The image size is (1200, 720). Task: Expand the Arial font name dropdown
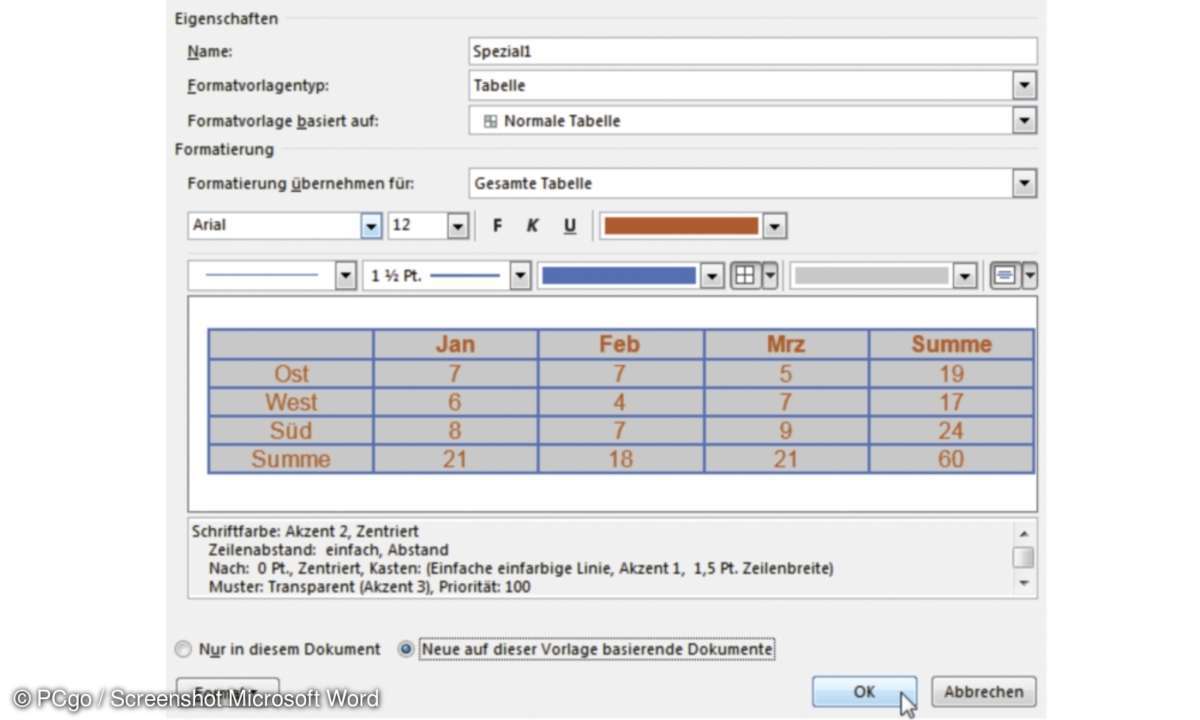371,226
